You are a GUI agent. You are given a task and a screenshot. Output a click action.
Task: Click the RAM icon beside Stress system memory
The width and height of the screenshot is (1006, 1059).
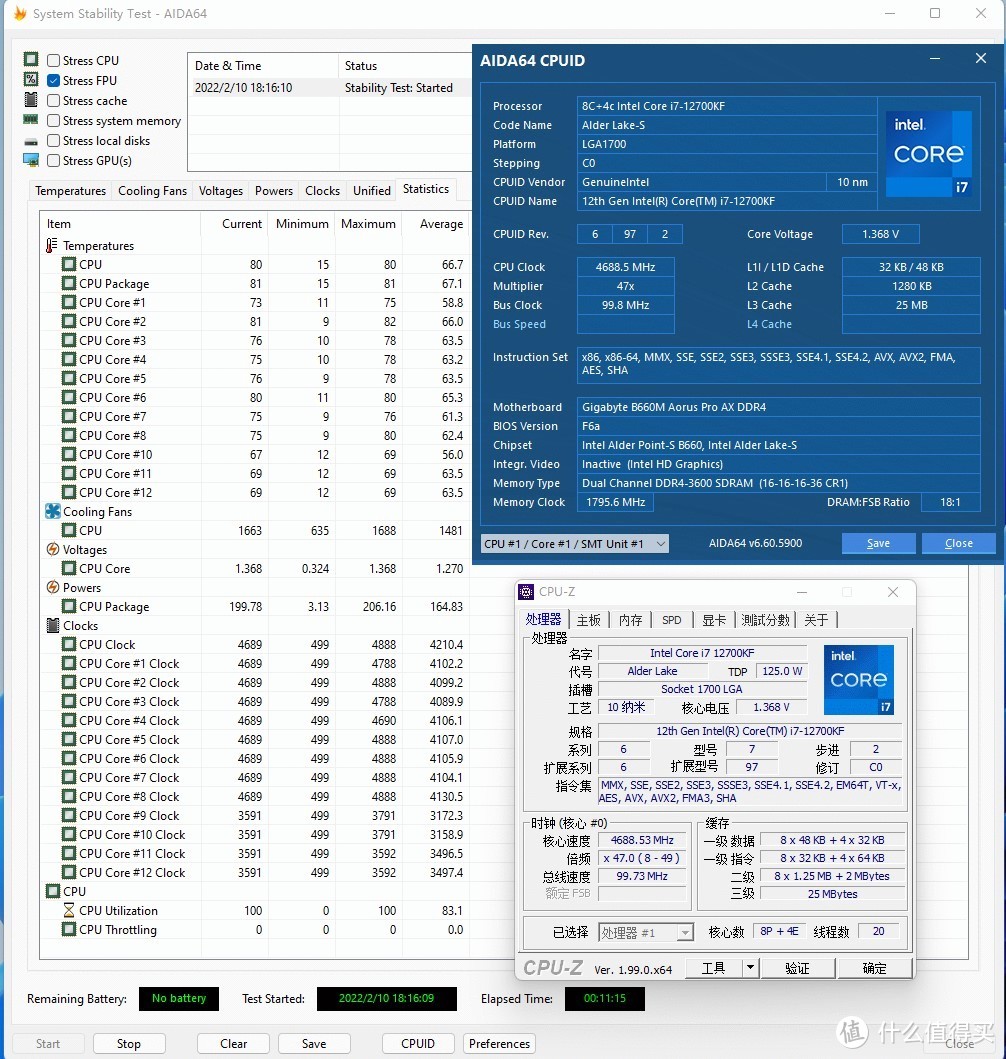pyautogui.click(x=31, y=120)
